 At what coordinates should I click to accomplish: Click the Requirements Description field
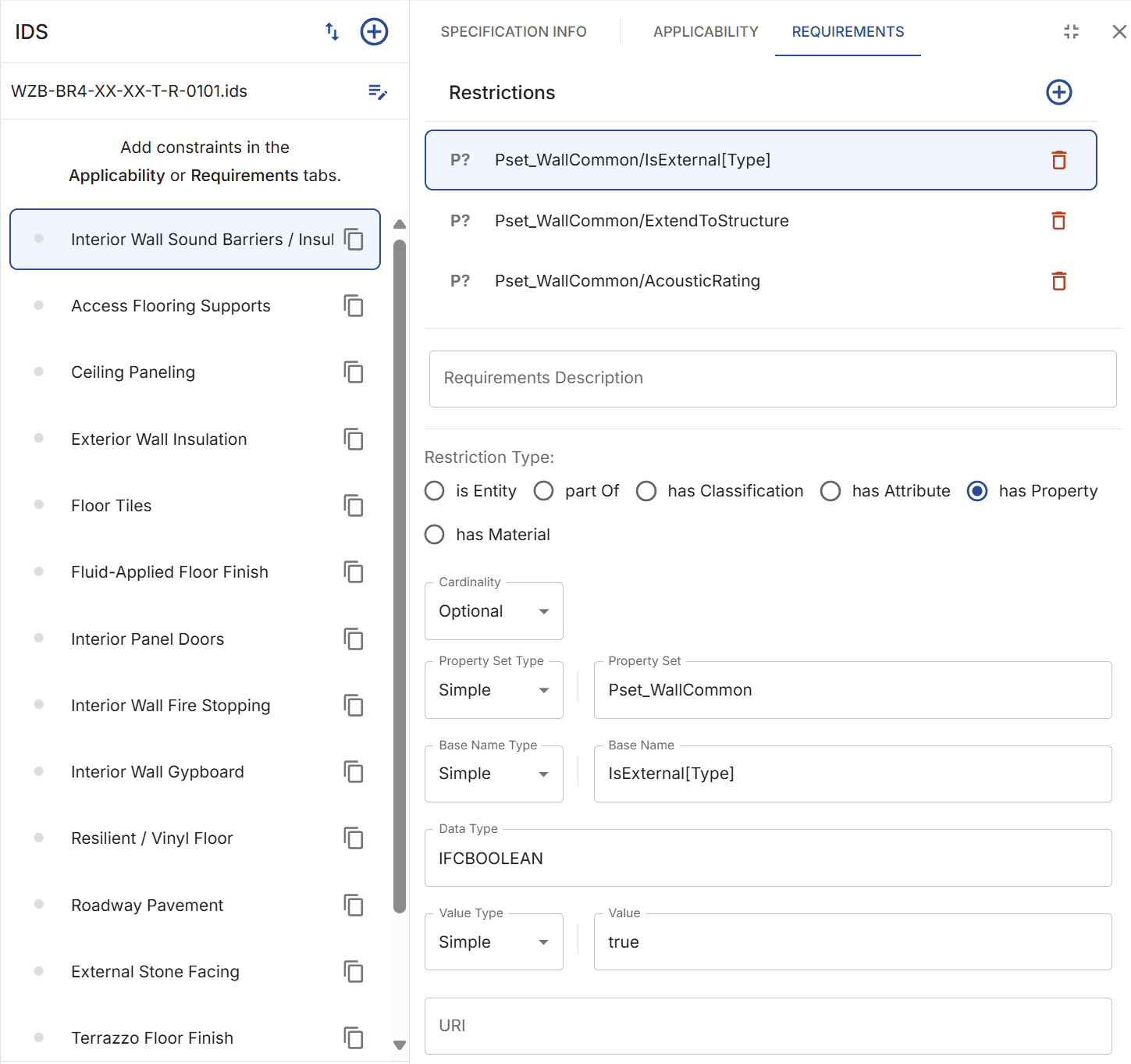point(772,379)
